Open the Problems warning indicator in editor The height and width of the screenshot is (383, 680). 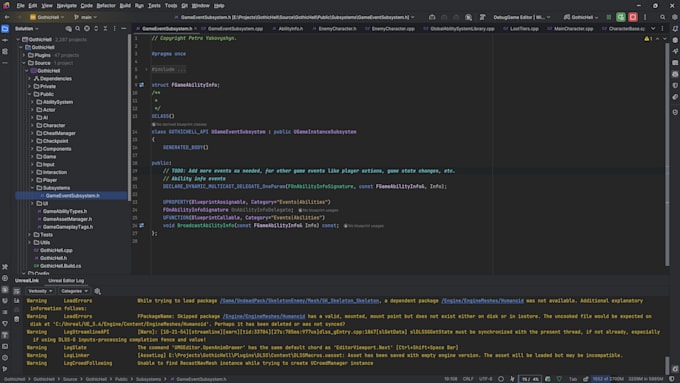(x=648, y=39)
